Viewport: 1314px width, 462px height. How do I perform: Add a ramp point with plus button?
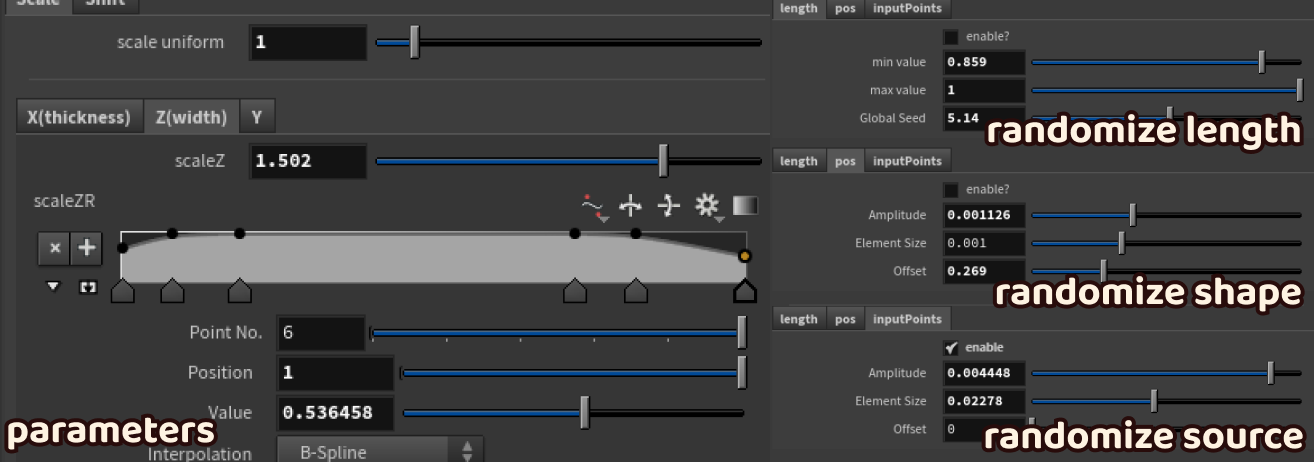click(x=87, y=249)
